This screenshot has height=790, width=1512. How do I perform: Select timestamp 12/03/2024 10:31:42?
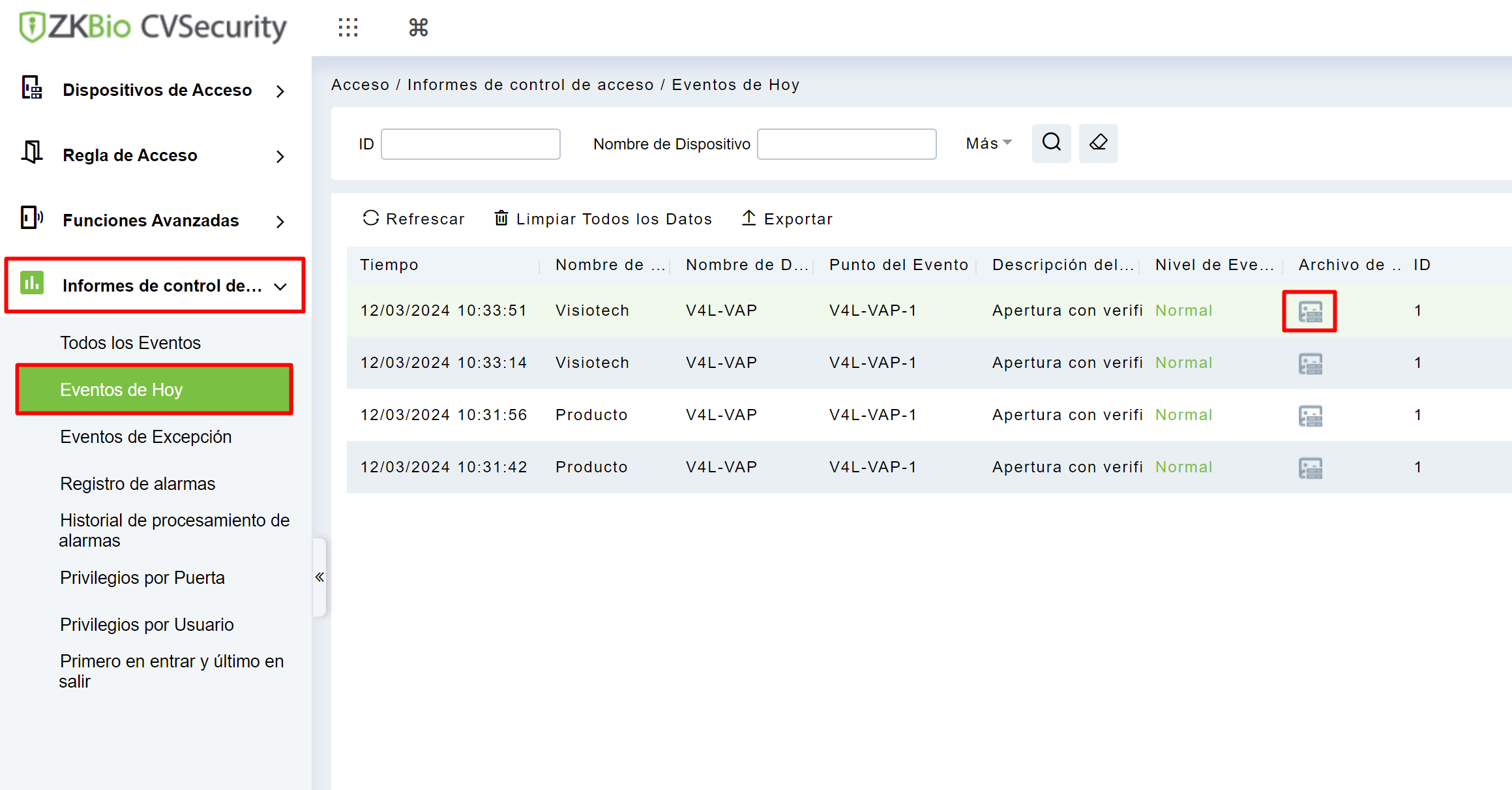443,467
